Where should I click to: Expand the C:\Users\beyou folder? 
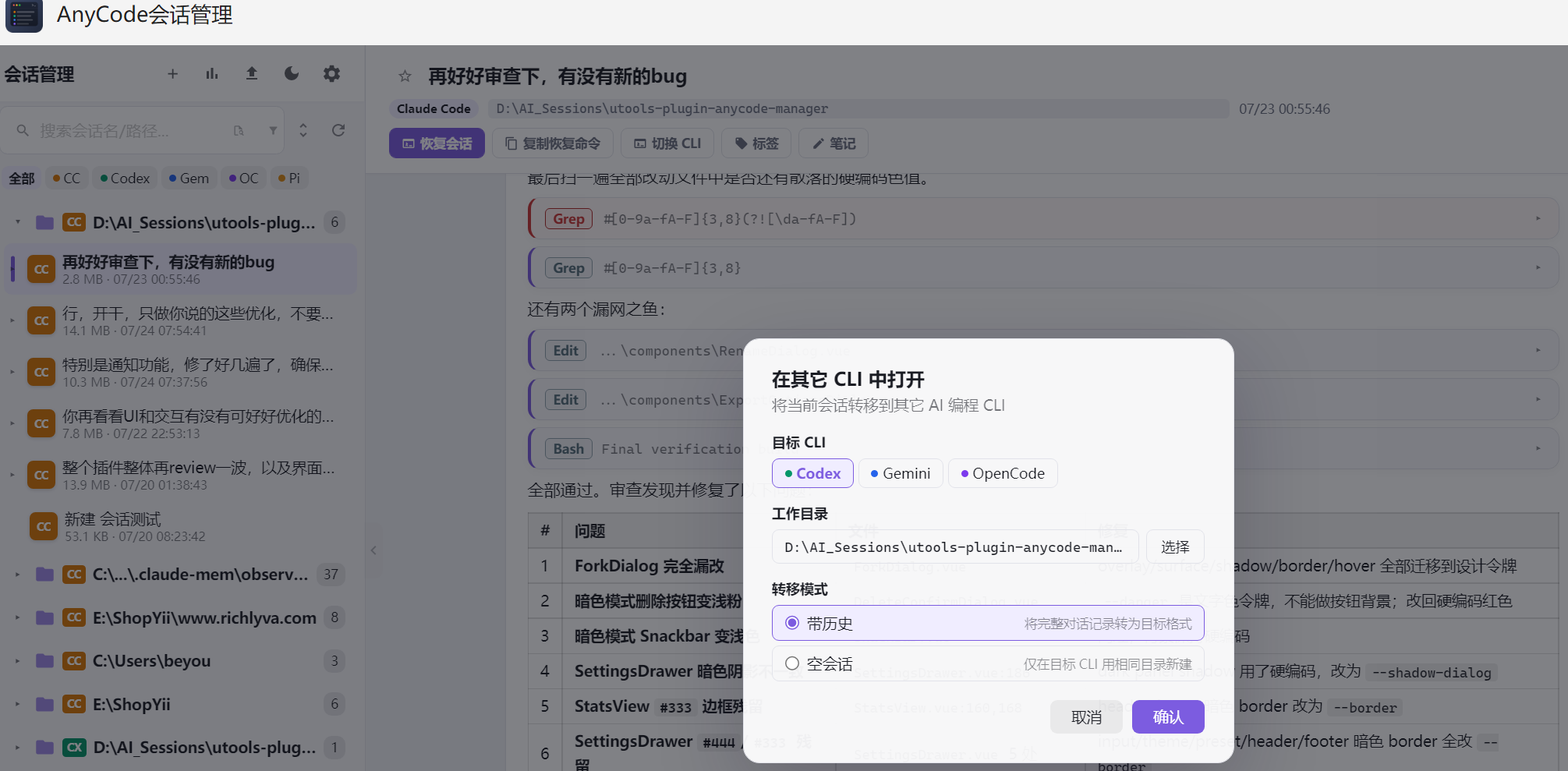(x=18, y=661)
